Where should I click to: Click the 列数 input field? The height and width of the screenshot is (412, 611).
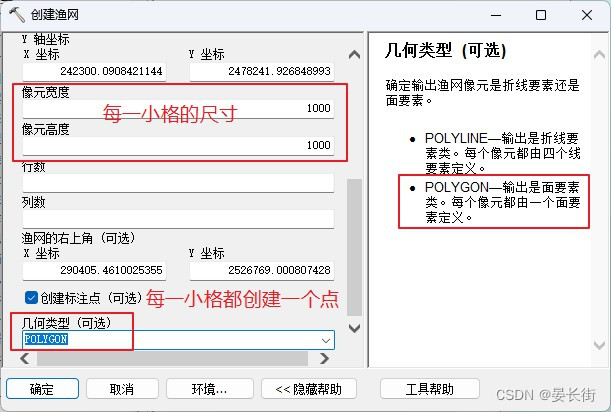pyautogui.click(x=178, y=219)
